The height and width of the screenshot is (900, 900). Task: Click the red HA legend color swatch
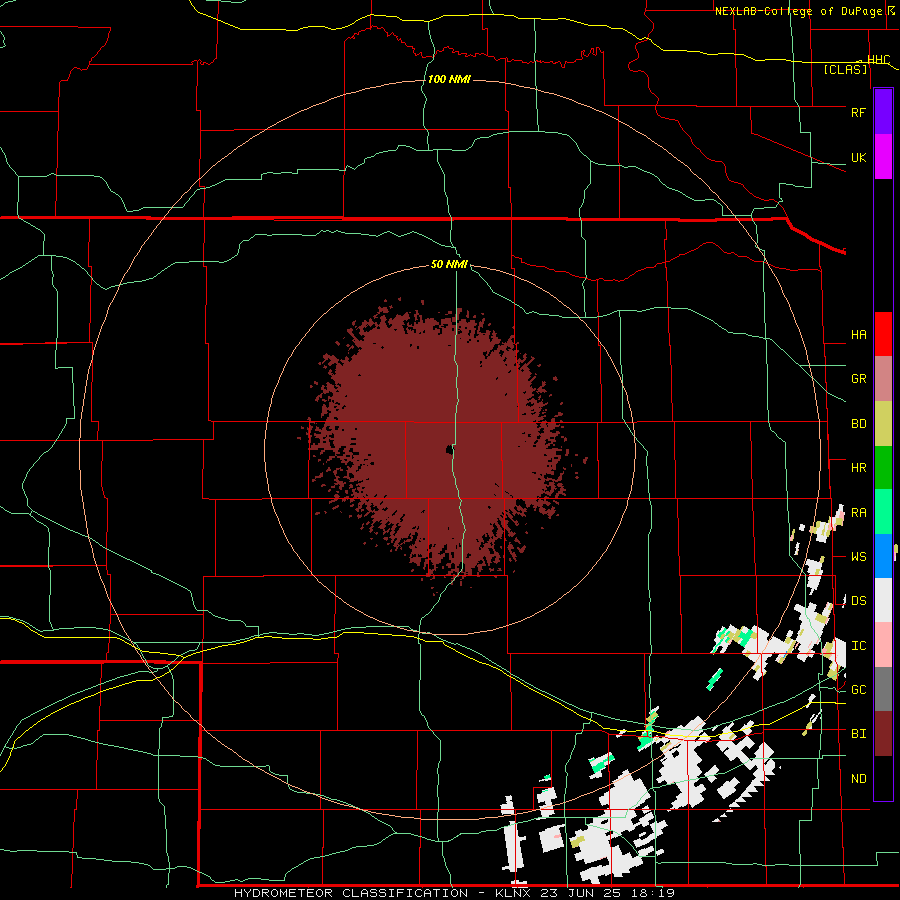(883, 334)
